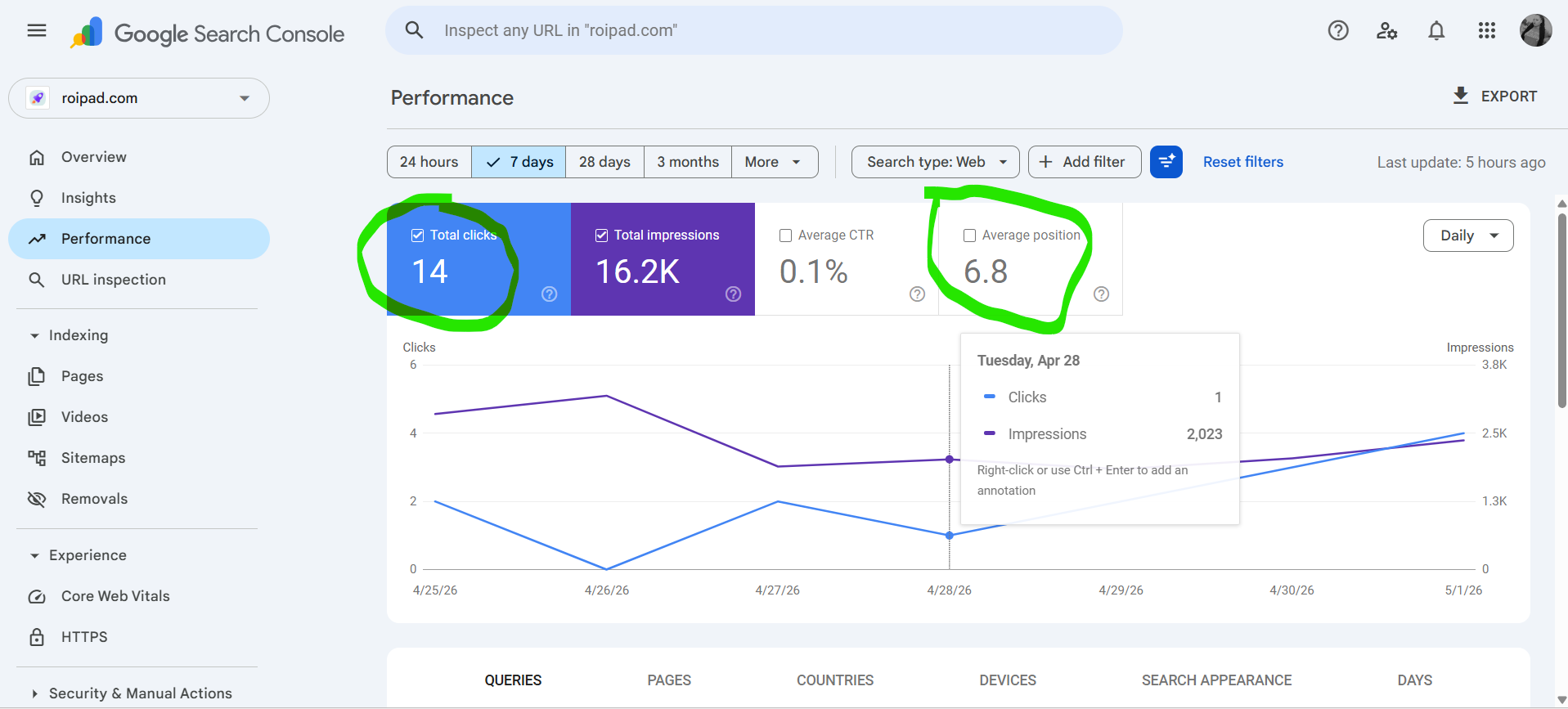Click the Export download icon
Viewport: 1568px width, 709px height.
(1461, 96)
